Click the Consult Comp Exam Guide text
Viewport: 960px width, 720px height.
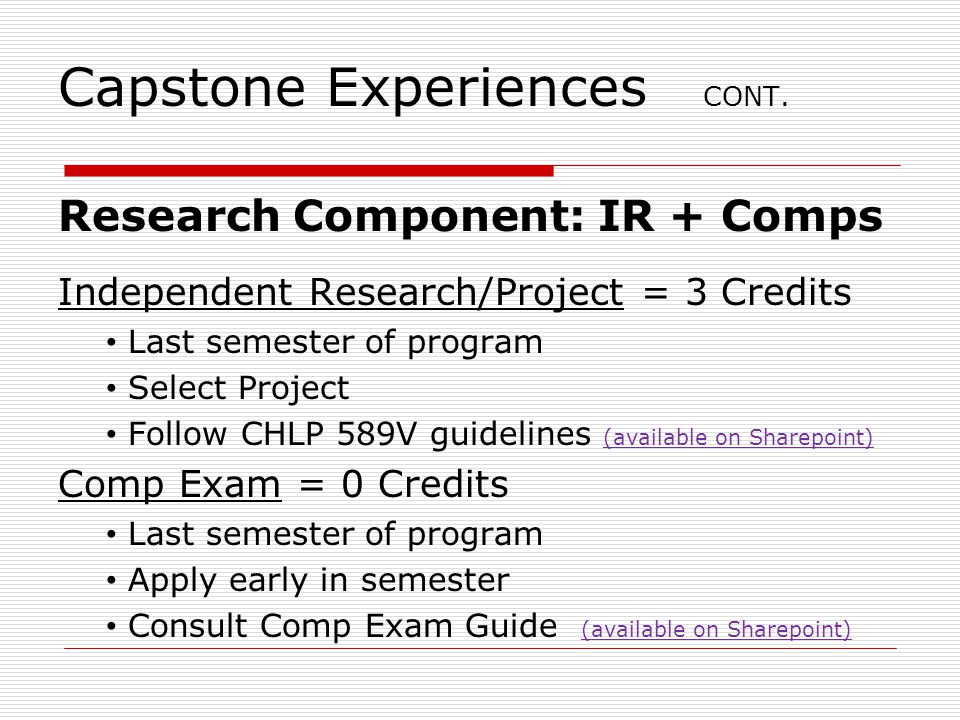click(x=343, y=626)
